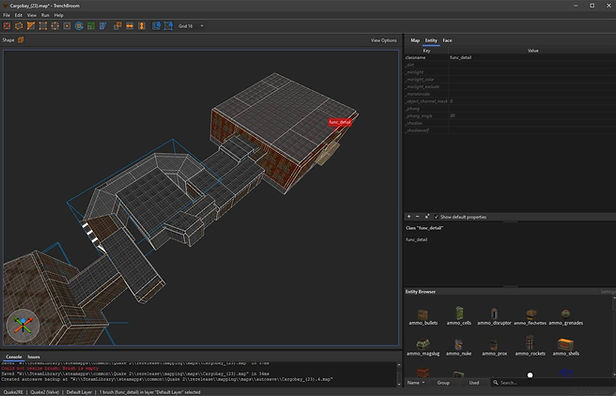The width and height of the screenshot is (616, 396).
Task: Remove the selected entity property
Action: click(x=418, y=217)
